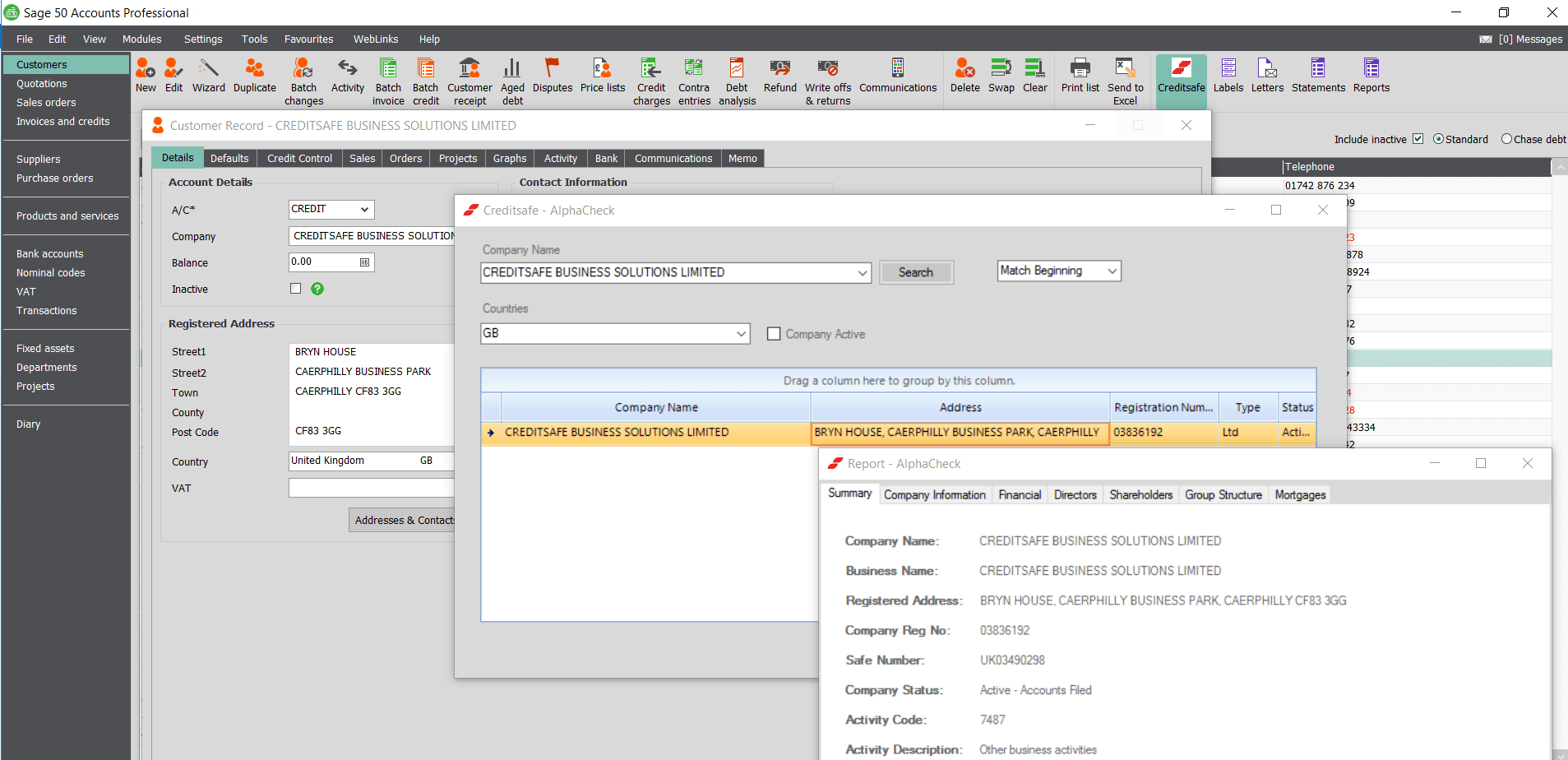Click the Street1 BRYN HOUSE field
The height and width of the screenshot is (760, 1568).
click(x=372, y=352)
